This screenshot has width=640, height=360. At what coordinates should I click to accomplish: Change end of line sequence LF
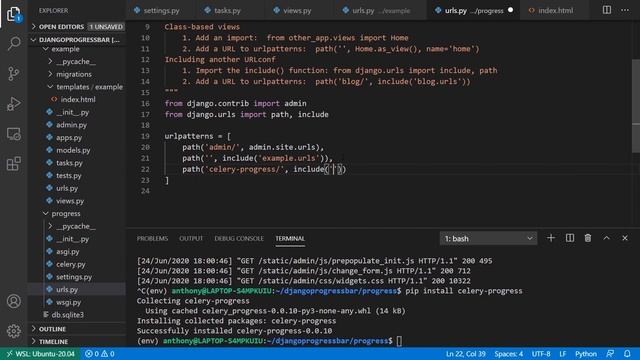click(562, 354)
